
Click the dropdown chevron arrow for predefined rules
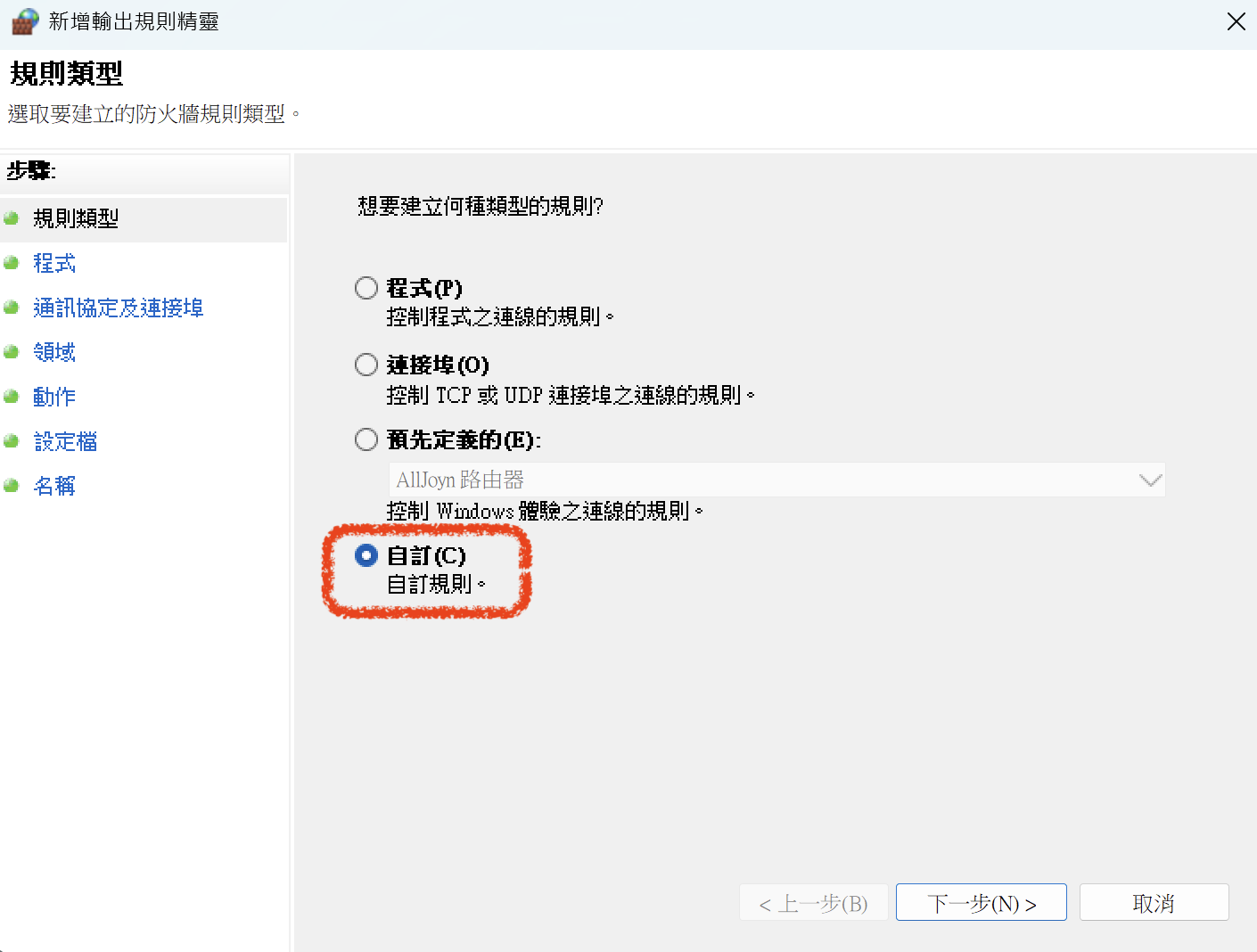tap(1150, 480)
